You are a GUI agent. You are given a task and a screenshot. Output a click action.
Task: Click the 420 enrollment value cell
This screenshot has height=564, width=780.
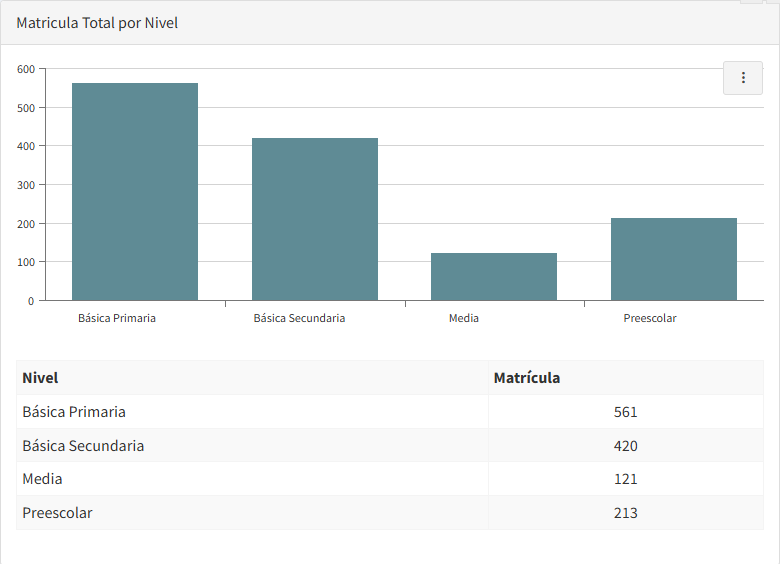point(626,446)
